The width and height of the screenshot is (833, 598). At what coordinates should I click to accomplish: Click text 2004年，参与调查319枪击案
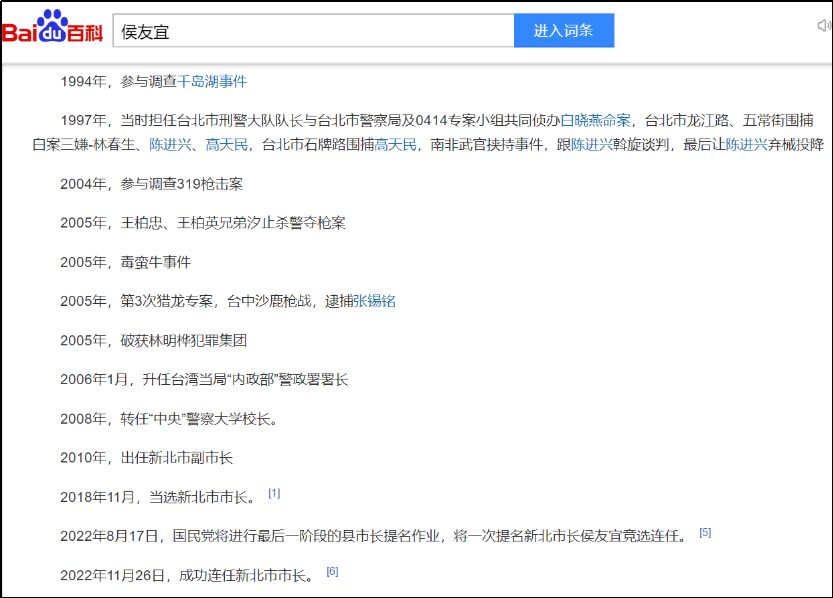pyautogui.click(x=151, y=184)
